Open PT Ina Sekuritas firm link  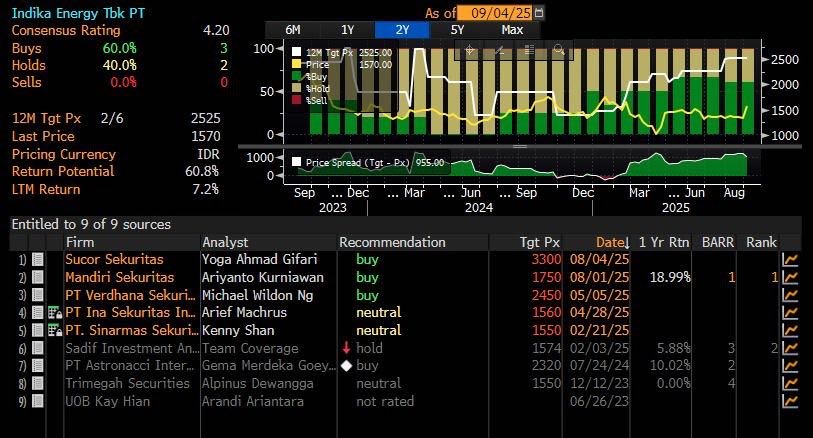click(131, 313)
